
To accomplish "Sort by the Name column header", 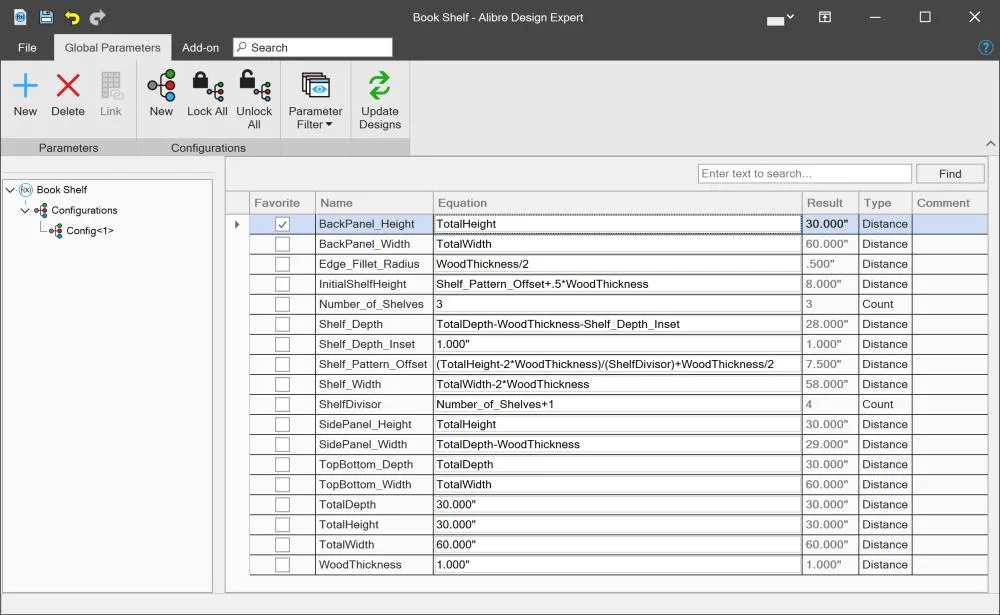I will click(374, 203).
